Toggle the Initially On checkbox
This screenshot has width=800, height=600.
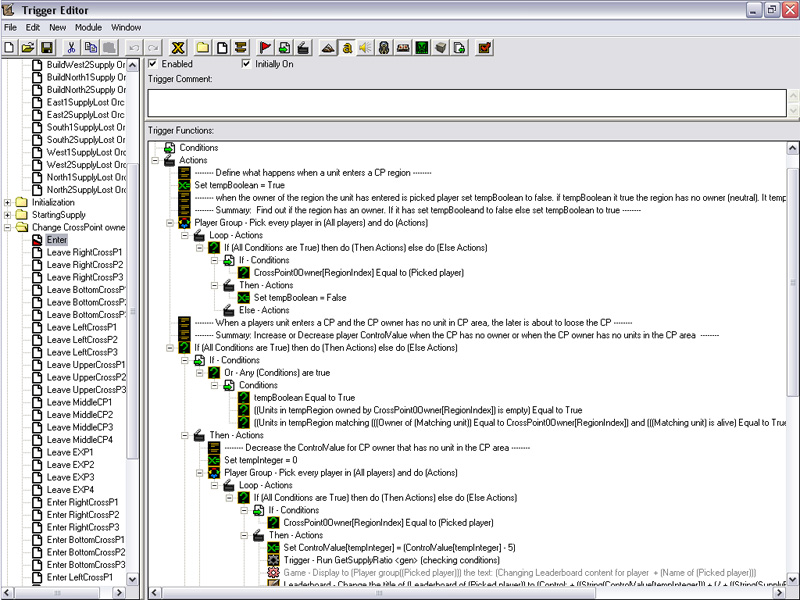[x=246, y=64]
